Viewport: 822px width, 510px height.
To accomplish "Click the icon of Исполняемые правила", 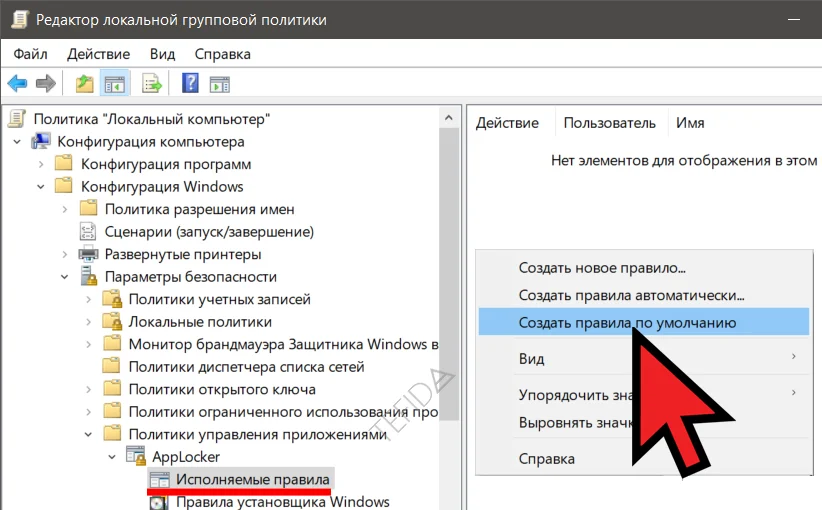I will click(159, 479).
